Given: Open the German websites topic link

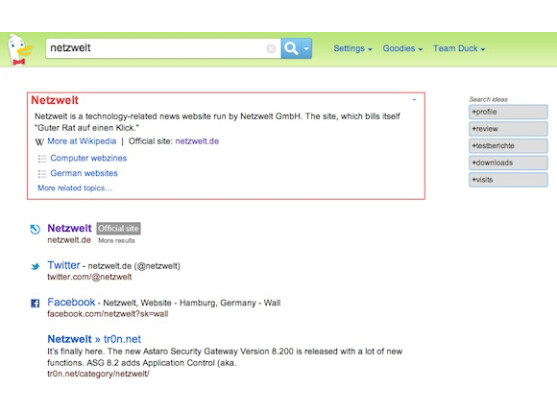Looking at the screenshot, I should coord(84,173).
